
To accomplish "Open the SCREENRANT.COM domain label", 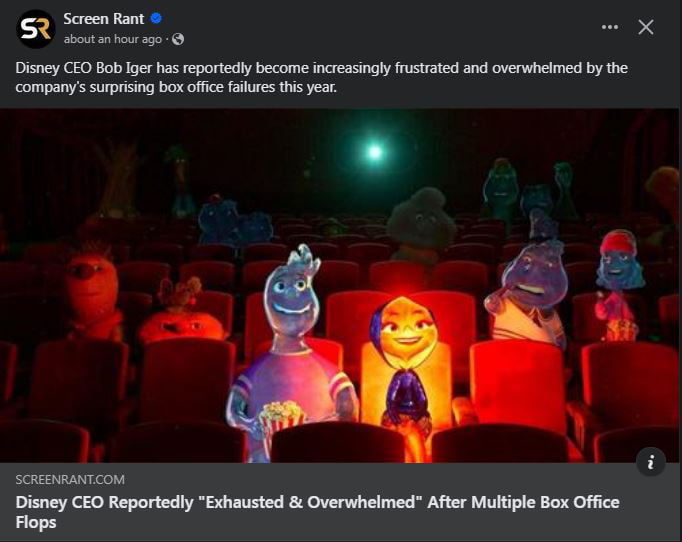I will [70, 479].
